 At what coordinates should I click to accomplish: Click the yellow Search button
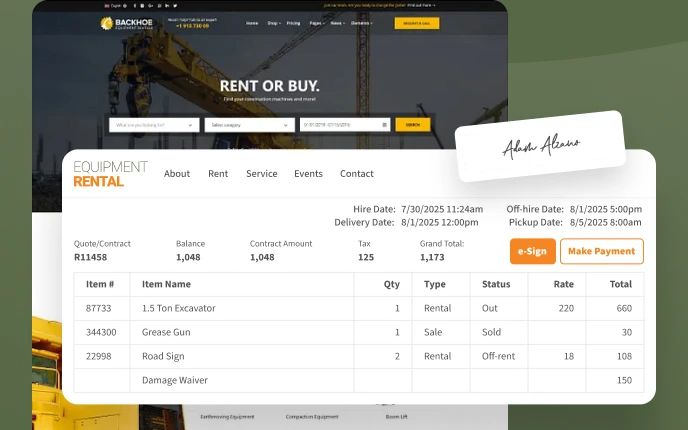[x=412, y=125]
